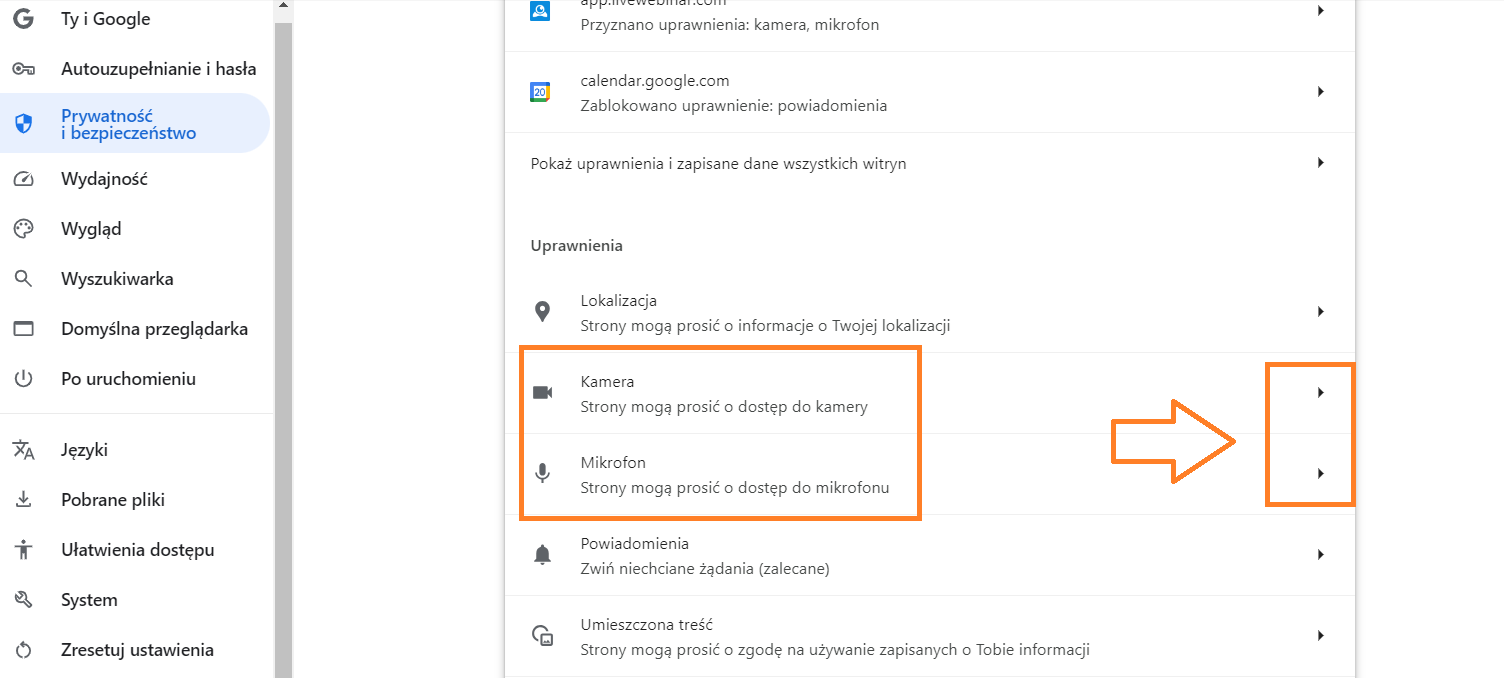Click the speedometer icon beside Wydajność
Image resolution: width=1504 pixels, height=678 pixels.
(x=23, y=179)
